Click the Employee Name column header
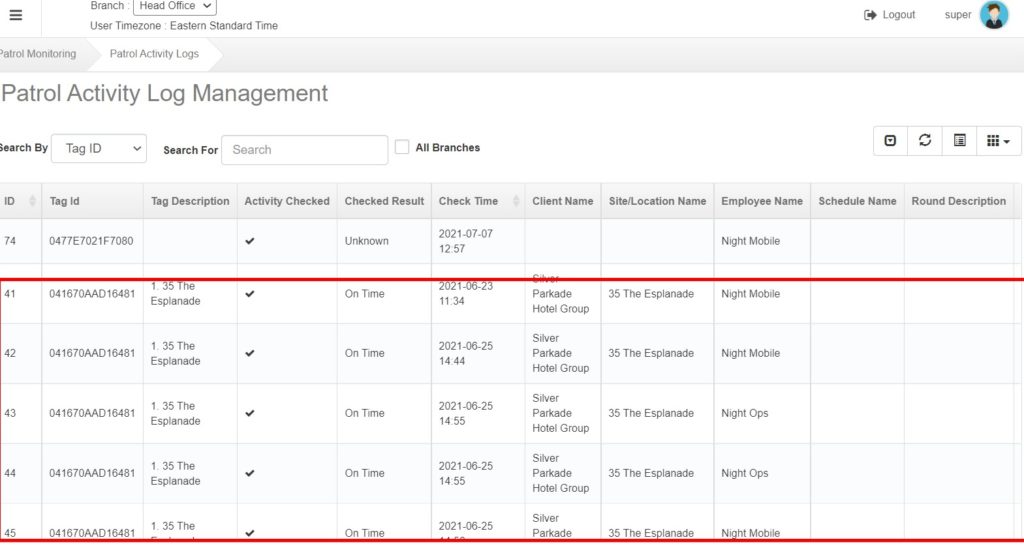Viewport: 1024px width, 559px height. (761, 201)
